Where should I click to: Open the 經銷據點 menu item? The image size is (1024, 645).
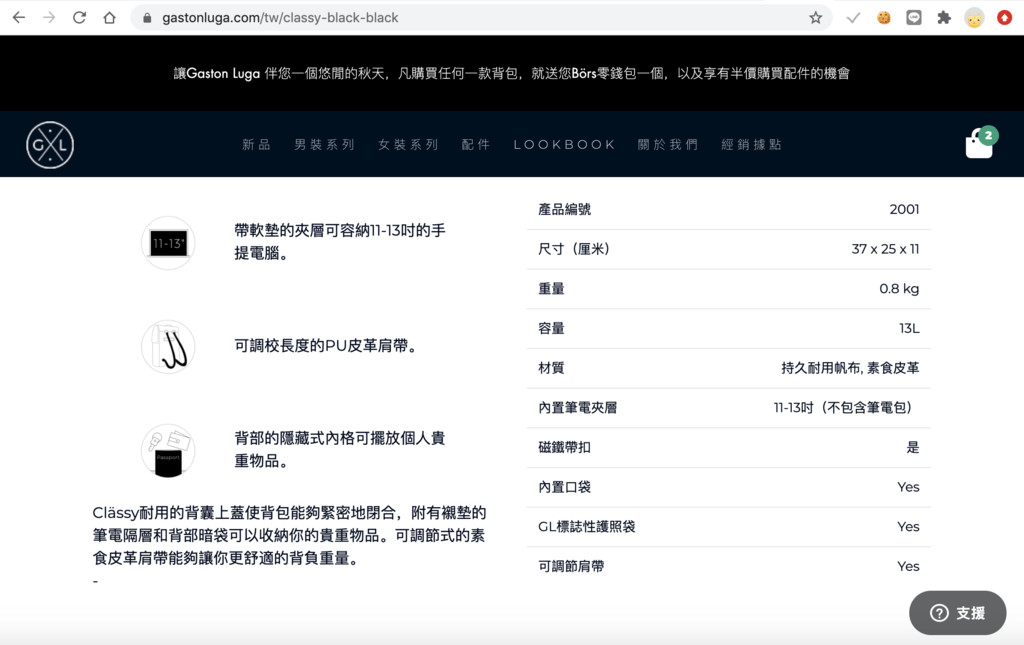pyautogui.click(x=751, y=144)
